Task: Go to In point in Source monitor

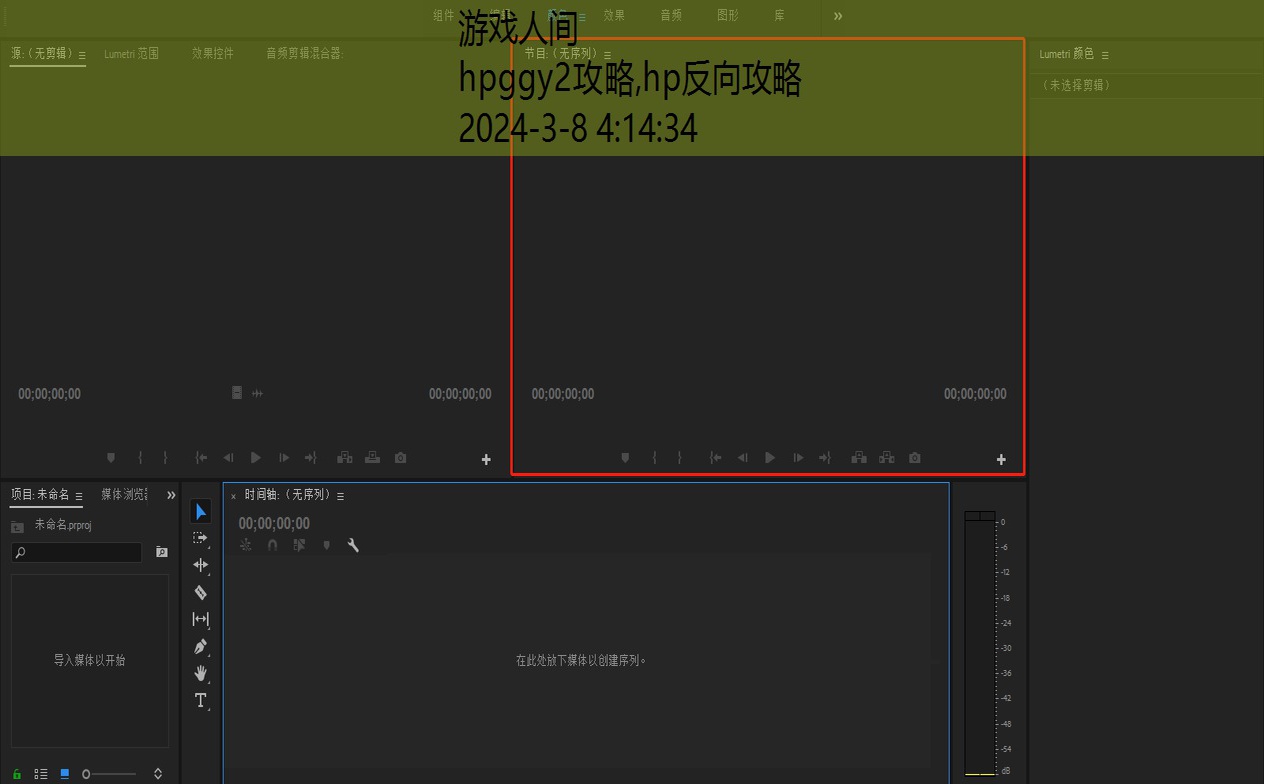Action: coord(201,458)
